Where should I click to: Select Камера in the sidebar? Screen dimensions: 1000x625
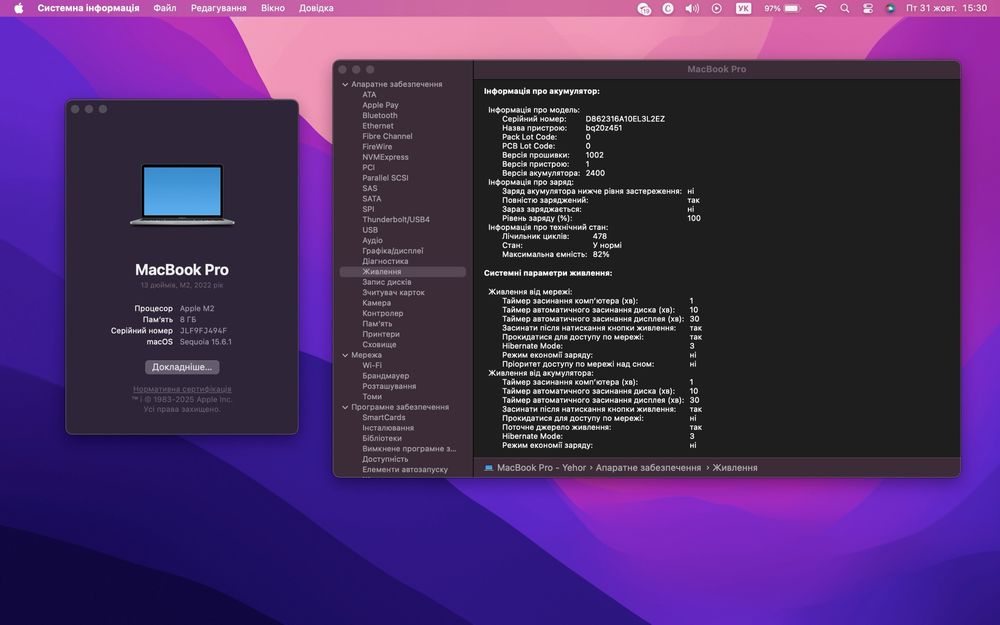point(376,303)
